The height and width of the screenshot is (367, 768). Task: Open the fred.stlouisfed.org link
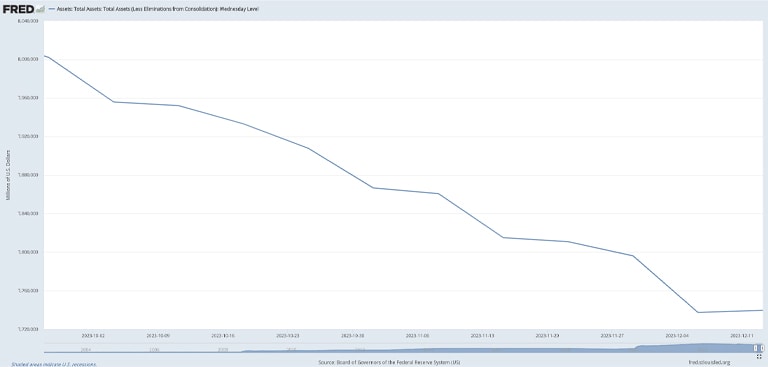click(709, 363)
